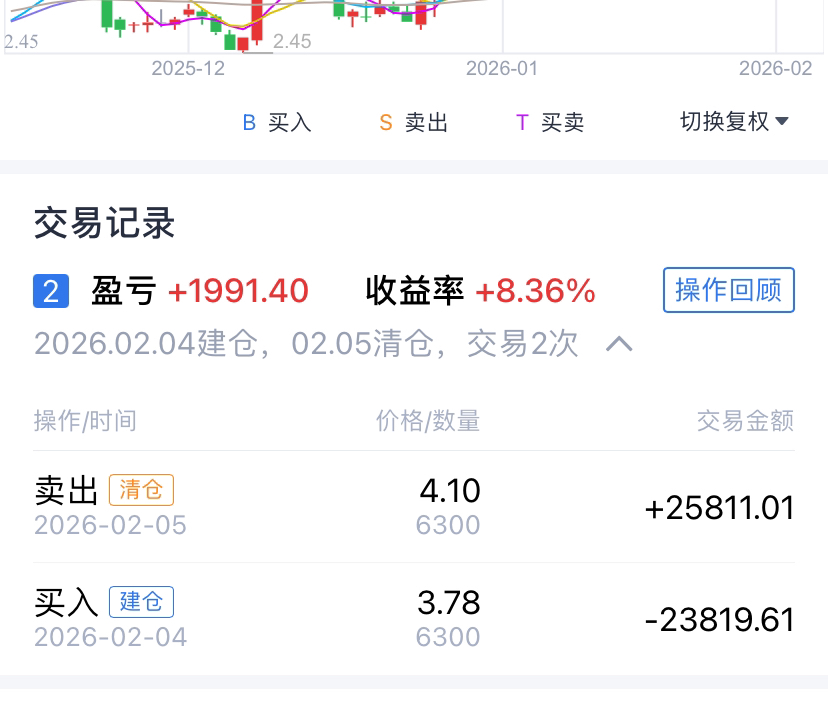The image size is (828, 706).
Task: Click the red candlestick near 2.45 label
Action: [257, 20]
